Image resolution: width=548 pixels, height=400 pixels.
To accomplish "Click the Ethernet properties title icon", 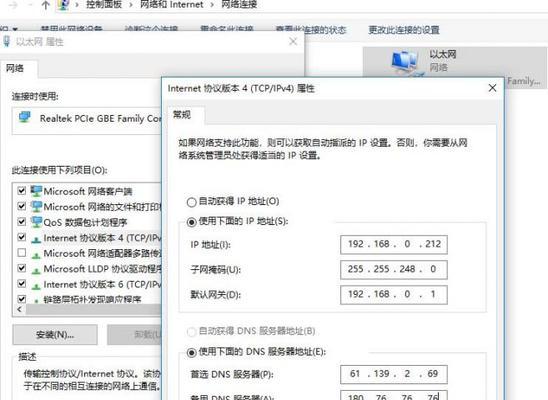I will [7, 41].
